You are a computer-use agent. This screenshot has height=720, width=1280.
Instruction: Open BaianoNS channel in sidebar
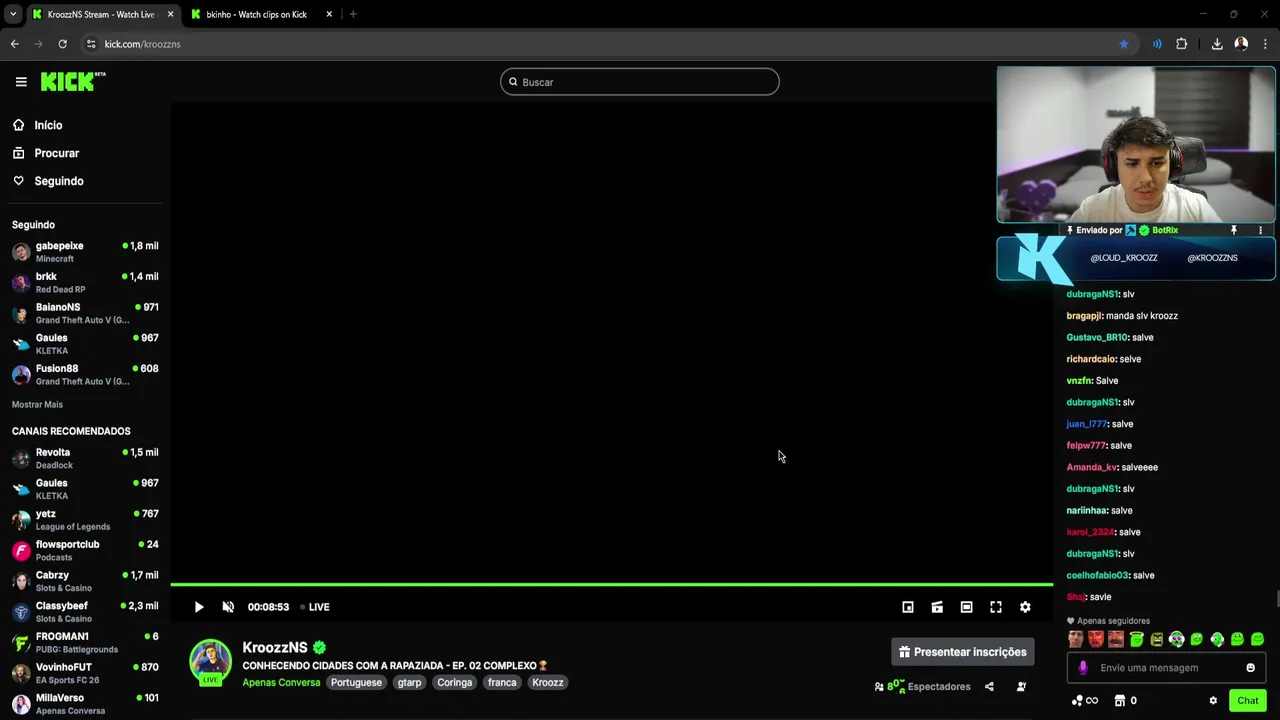click(85, 313)
